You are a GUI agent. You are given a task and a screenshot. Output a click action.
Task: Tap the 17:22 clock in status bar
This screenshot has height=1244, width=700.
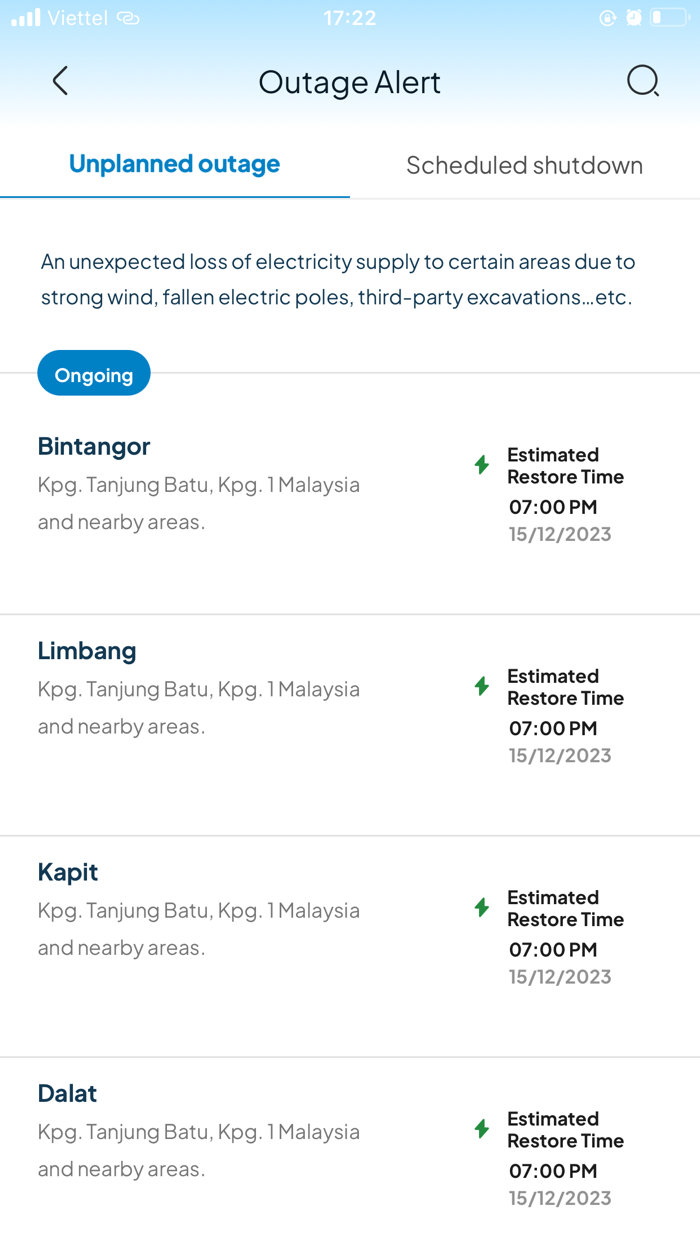click(350, 18)
